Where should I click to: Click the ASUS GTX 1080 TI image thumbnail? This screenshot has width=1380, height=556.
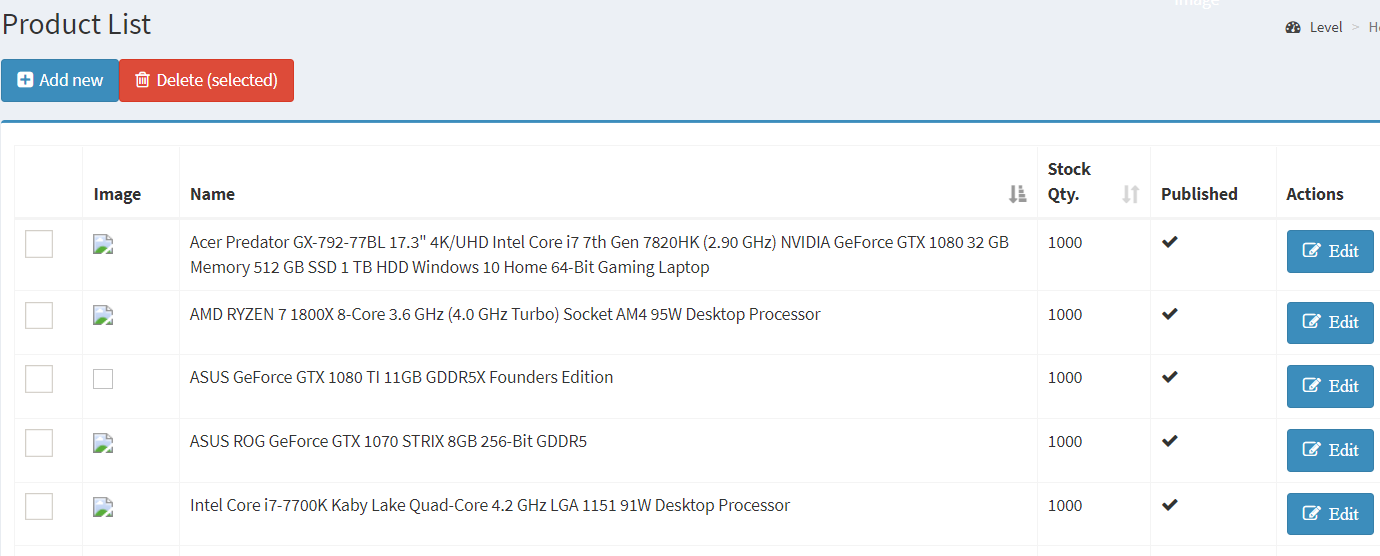pyautogui.click(x=103, y=379)
